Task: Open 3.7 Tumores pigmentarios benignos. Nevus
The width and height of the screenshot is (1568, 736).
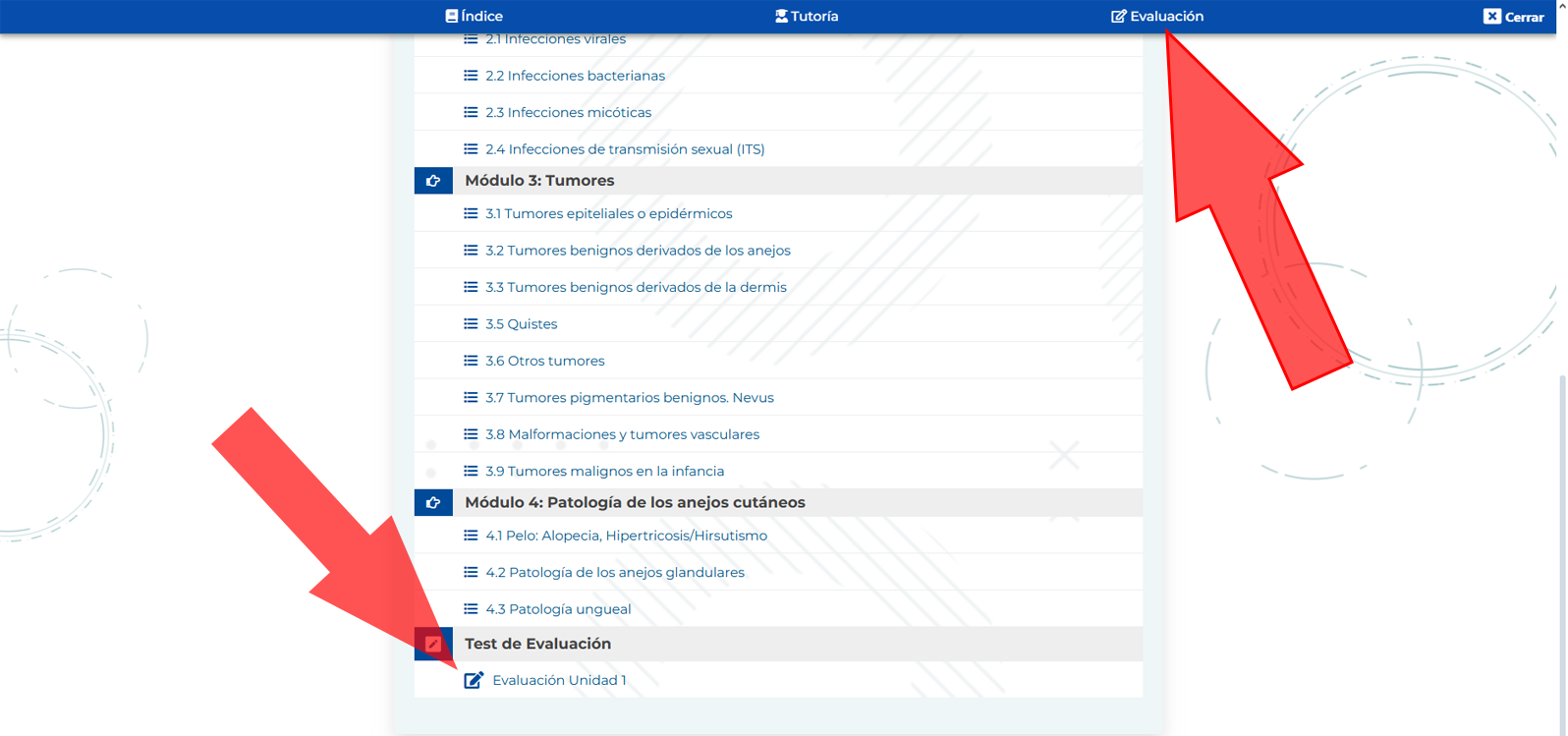Action: click(x=629, y=398)
